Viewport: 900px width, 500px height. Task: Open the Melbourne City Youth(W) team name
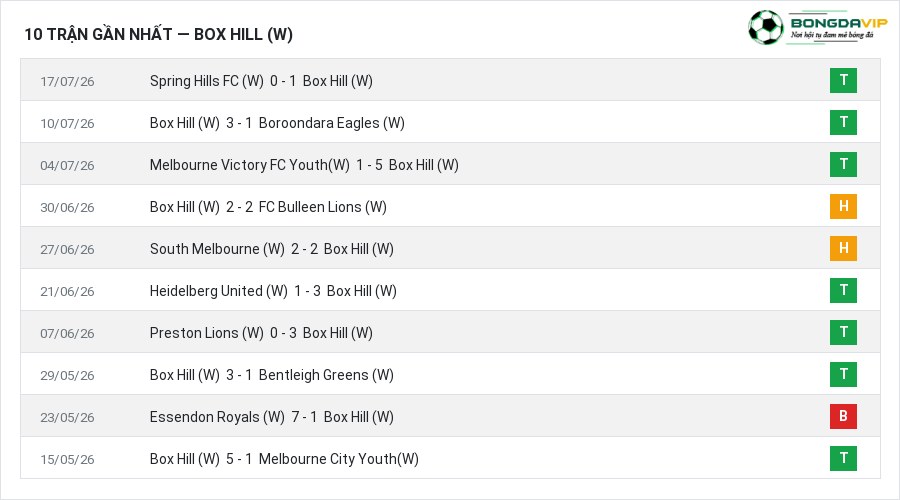click(339, 459)
